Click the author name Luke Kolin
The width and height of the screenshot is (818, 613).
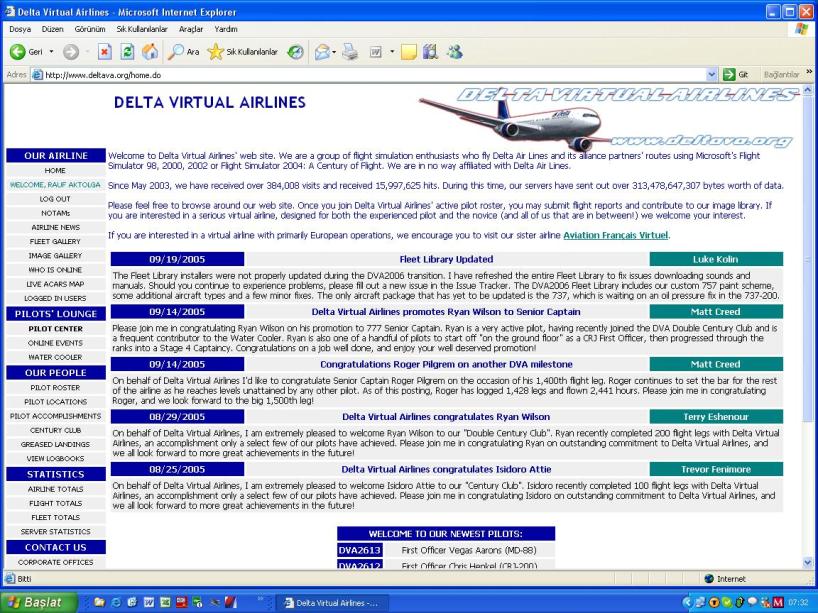[715, 259]
